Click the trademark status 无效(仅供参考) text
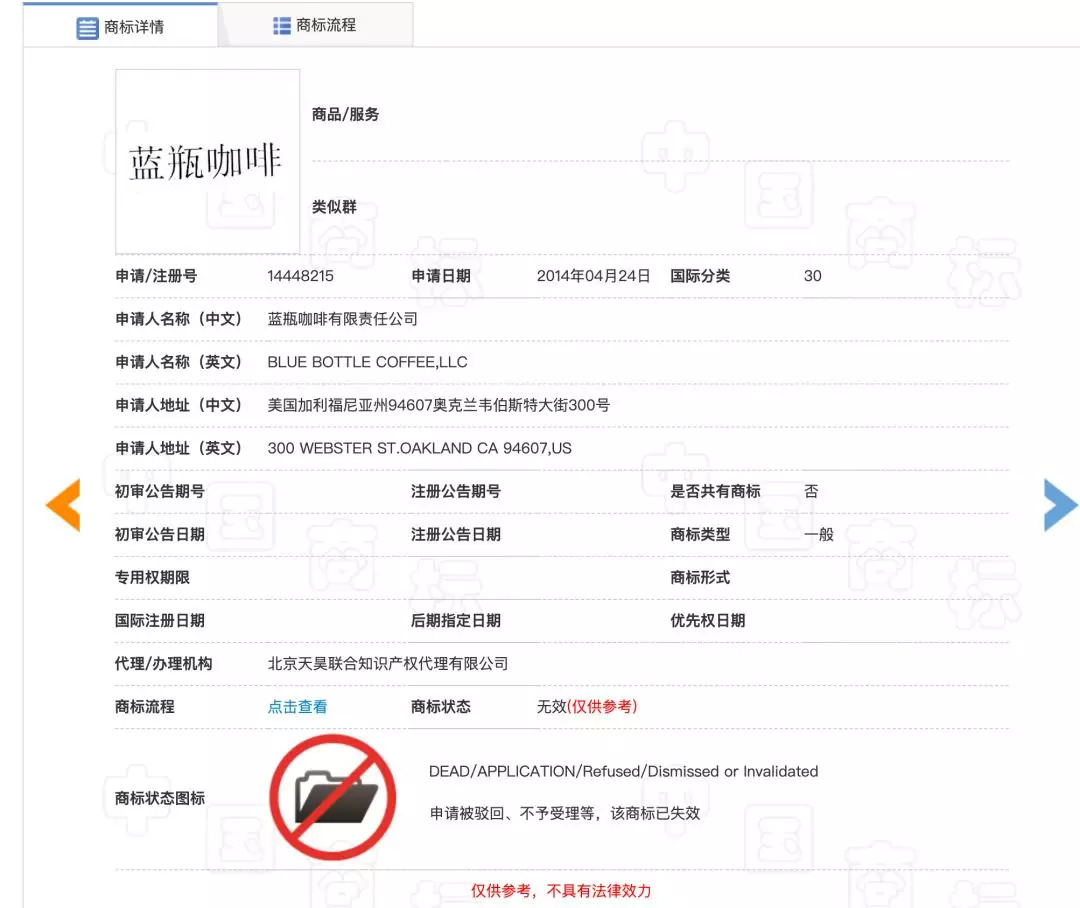 click(587, 707)
